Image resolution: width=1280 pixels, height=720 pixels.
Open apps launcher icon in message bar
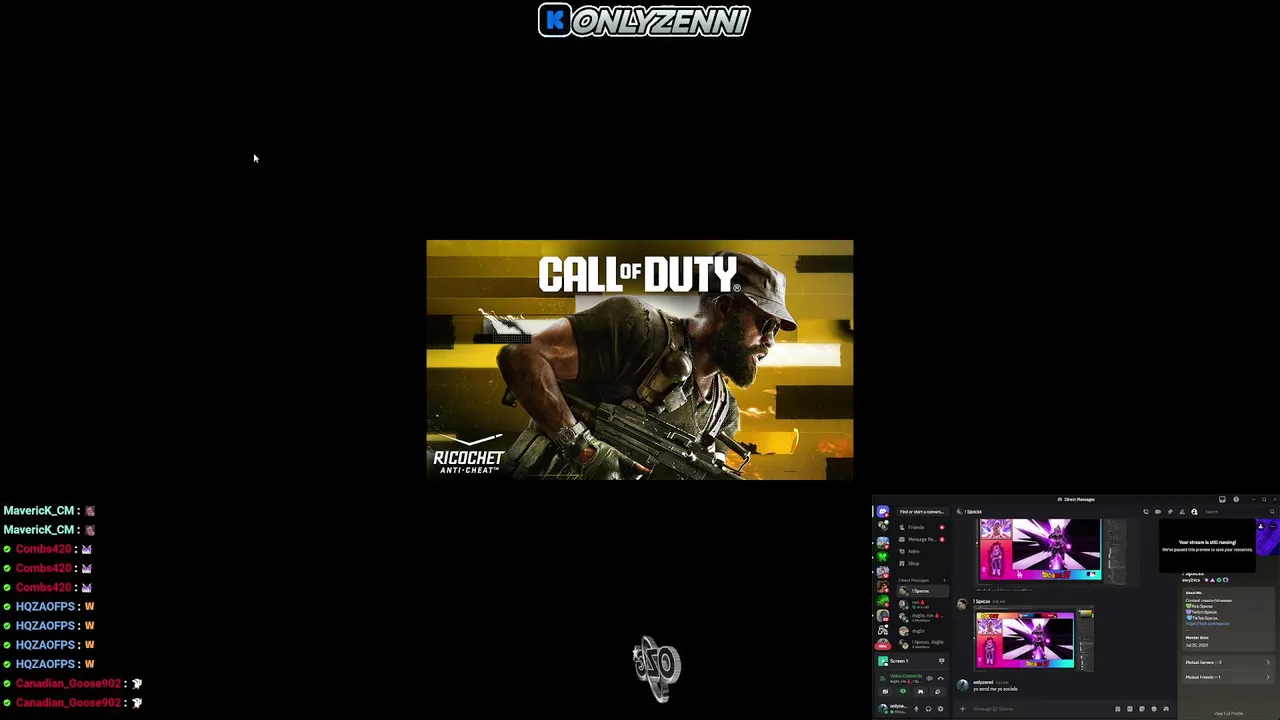pos(1166,709)
